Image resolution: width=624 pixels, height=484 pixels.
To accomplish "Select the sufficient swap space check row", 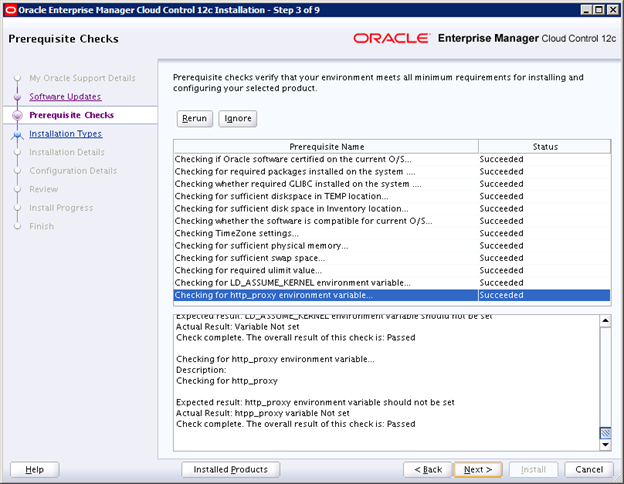I will coord(392,258).
